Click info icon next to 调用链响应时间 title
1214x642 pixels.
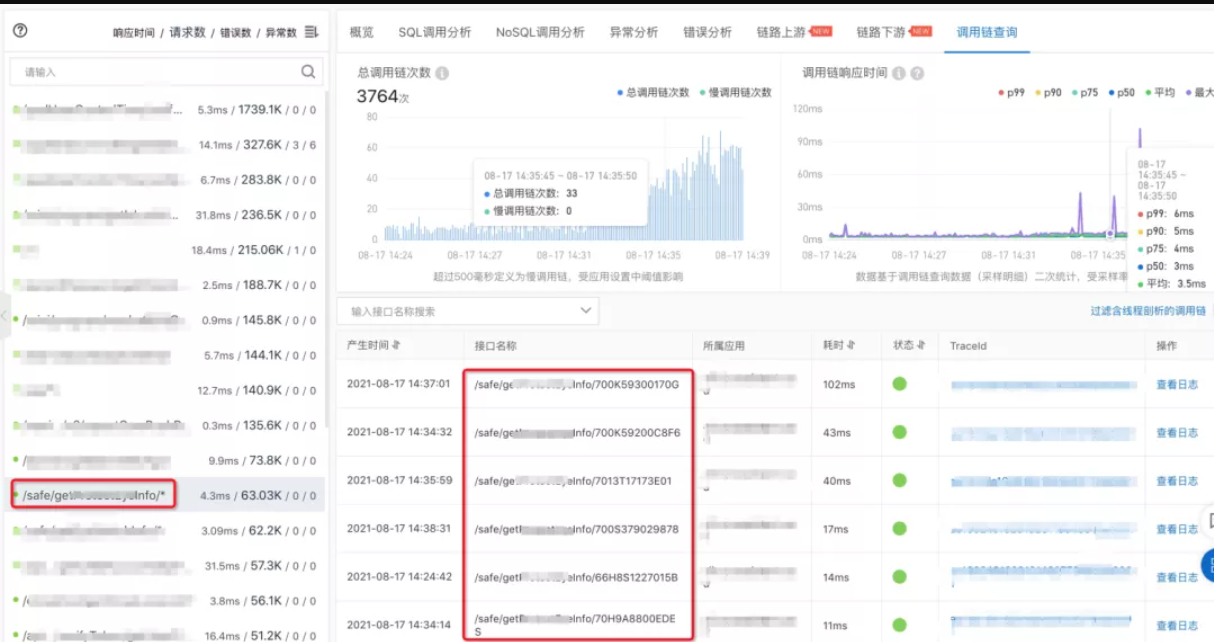(x=898, y=73)
